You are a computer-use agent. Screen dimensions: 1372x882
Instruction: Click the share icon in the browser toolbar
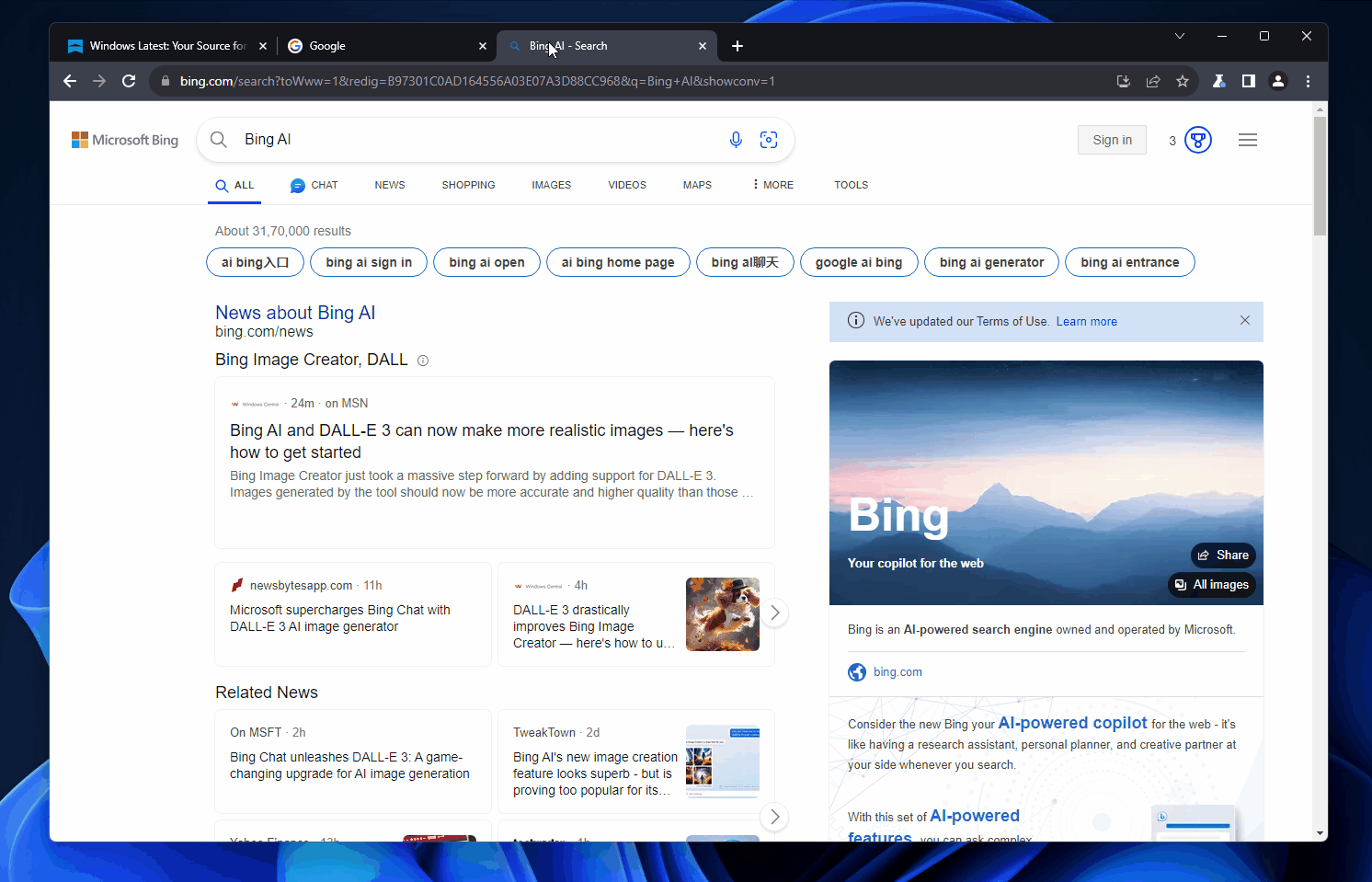(1153, 81)
